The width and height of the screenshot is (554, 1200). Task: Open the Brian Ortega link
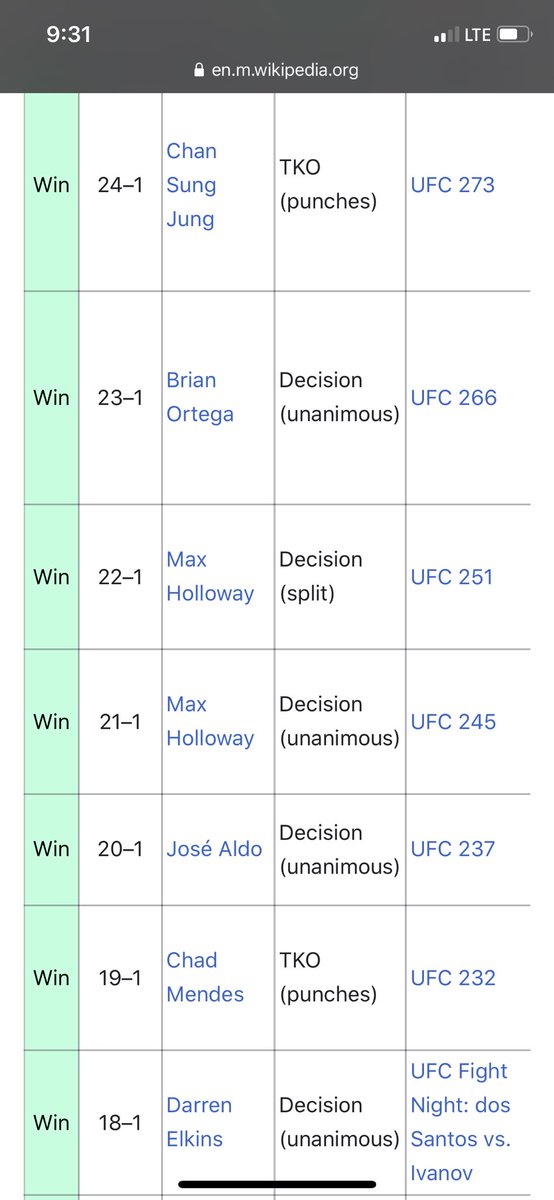(x=200, y=397)
